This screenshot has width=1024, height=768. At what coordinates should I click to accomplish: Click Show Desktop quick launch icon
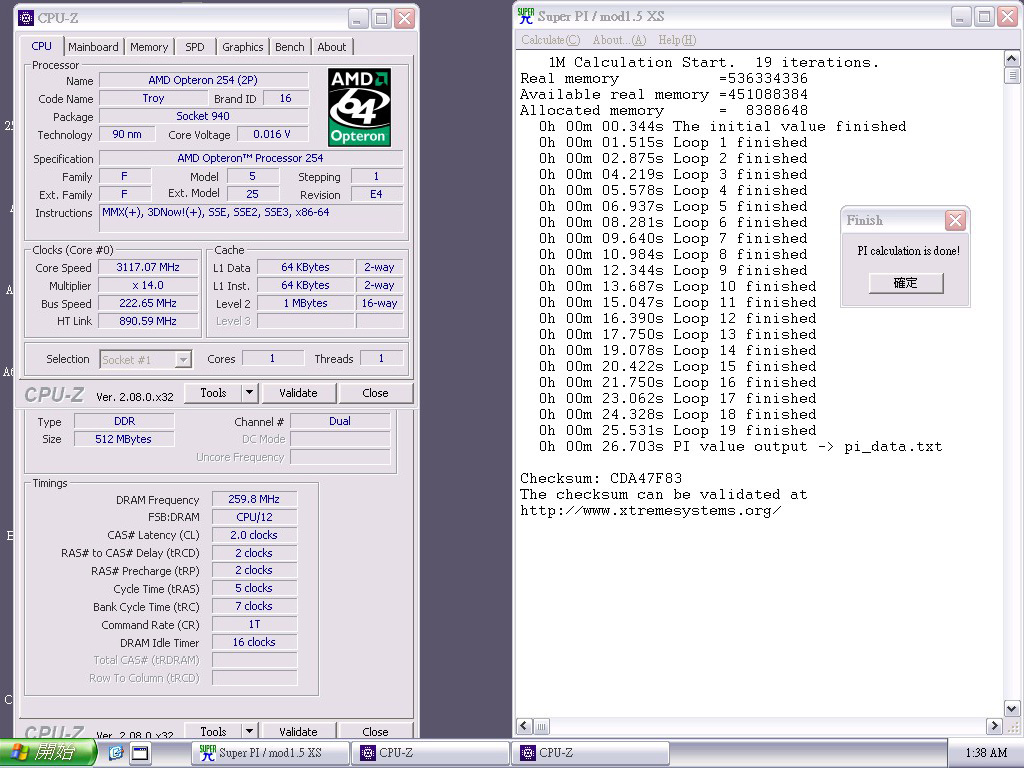[x=140, y=753]
